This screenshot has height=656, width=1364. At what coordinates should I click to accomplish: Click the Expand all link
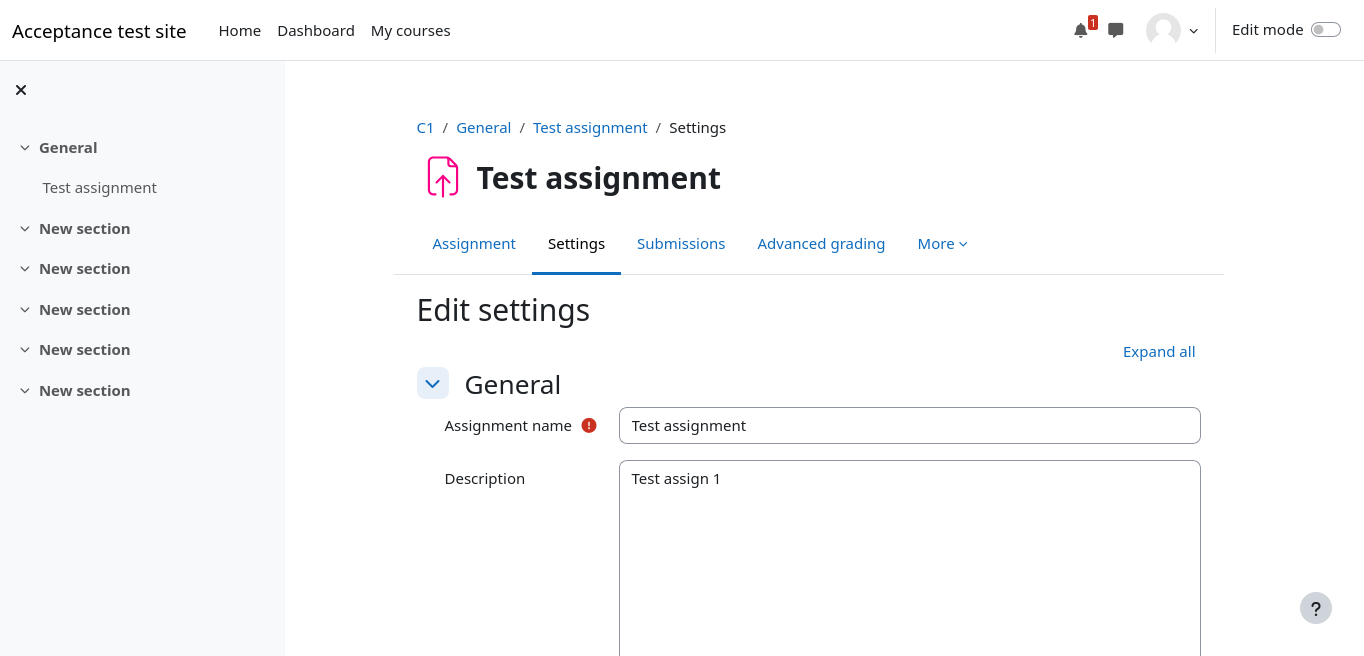point(1159,352)
